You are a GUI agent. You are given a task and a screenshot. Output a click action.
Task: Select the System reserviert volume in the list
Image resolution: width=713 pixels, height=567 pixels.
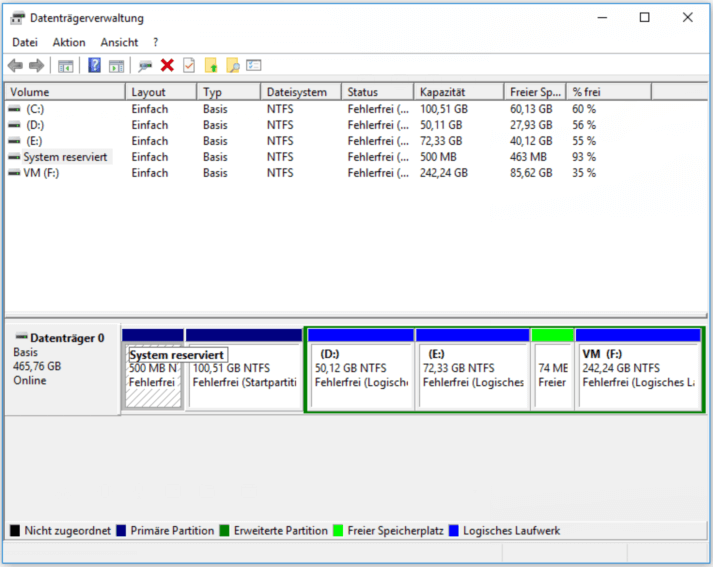point(65,157)
